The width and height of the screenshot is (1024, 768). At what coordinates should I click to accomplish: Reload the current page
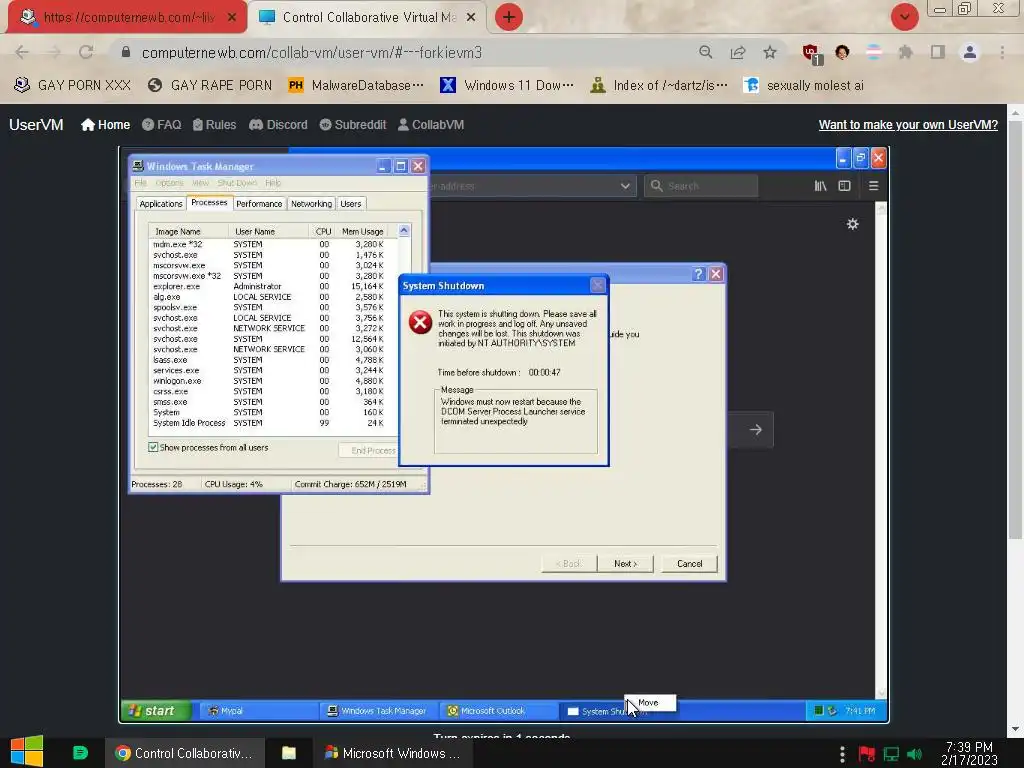pyautogui.click(x=86, y=52)
